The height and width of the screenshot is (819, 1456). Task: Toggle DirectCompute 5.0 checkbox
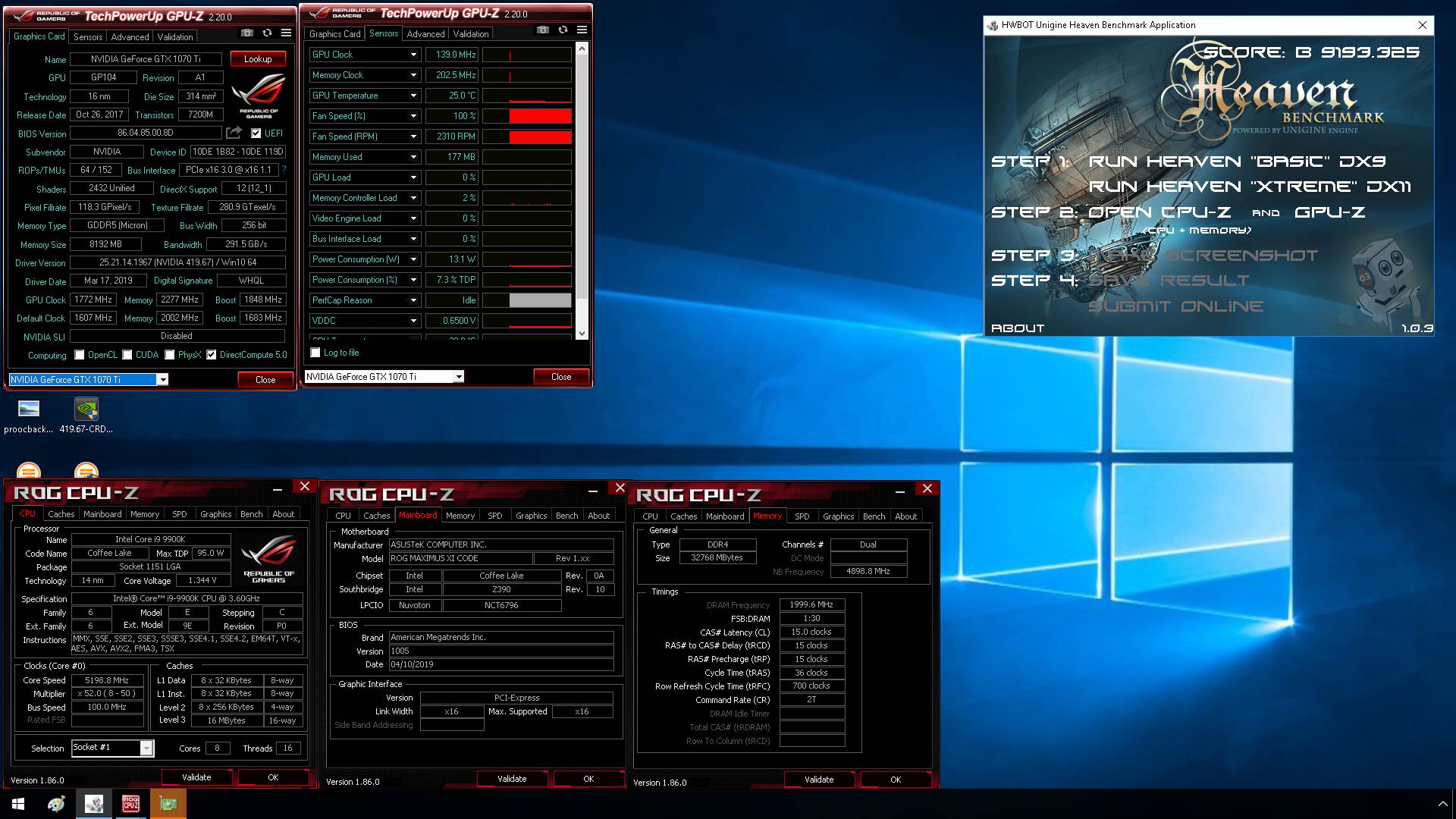(x=212, y=355)
